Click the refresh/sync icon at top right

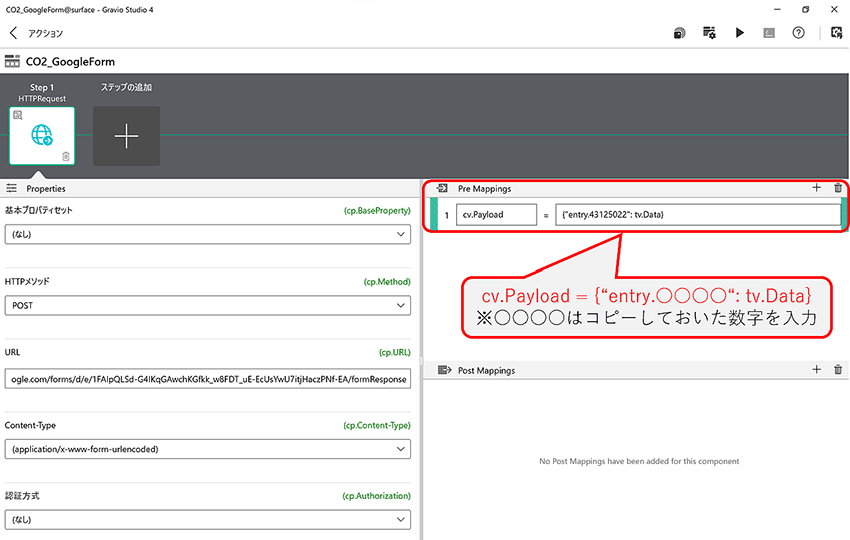pos(836,33)
